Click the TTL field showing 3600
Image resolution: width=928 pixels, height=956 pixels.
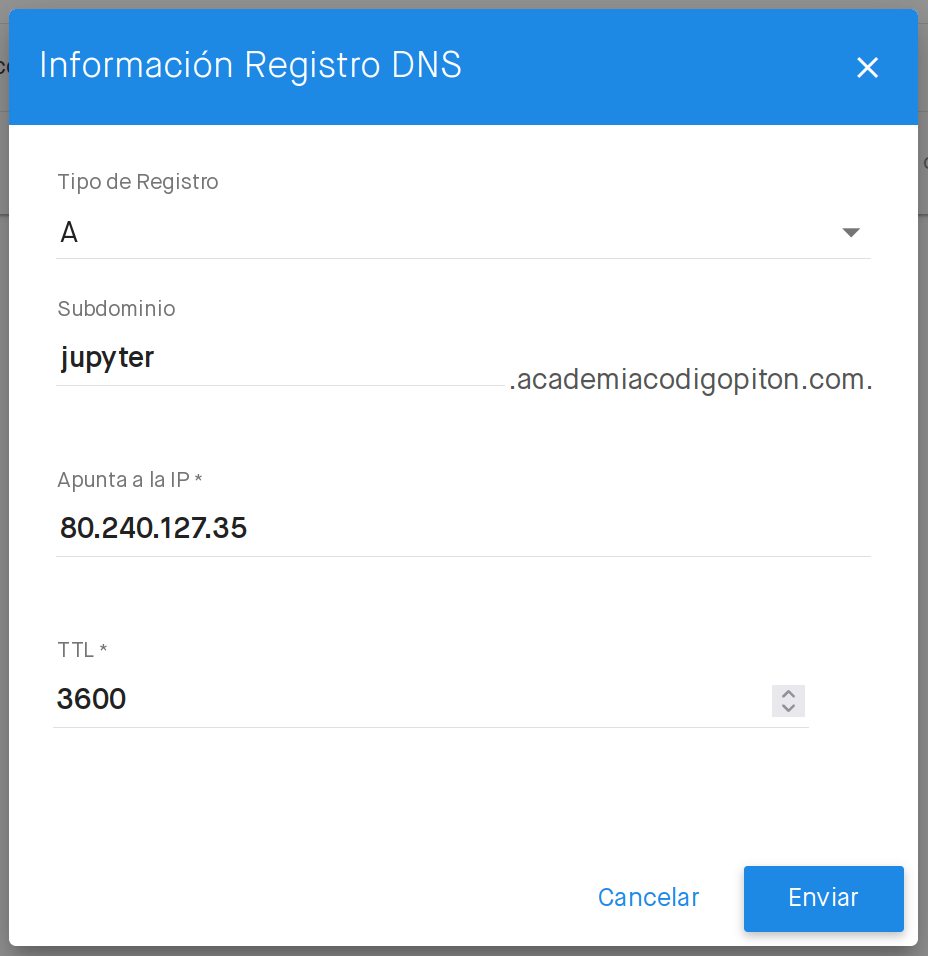coord(430,699)
